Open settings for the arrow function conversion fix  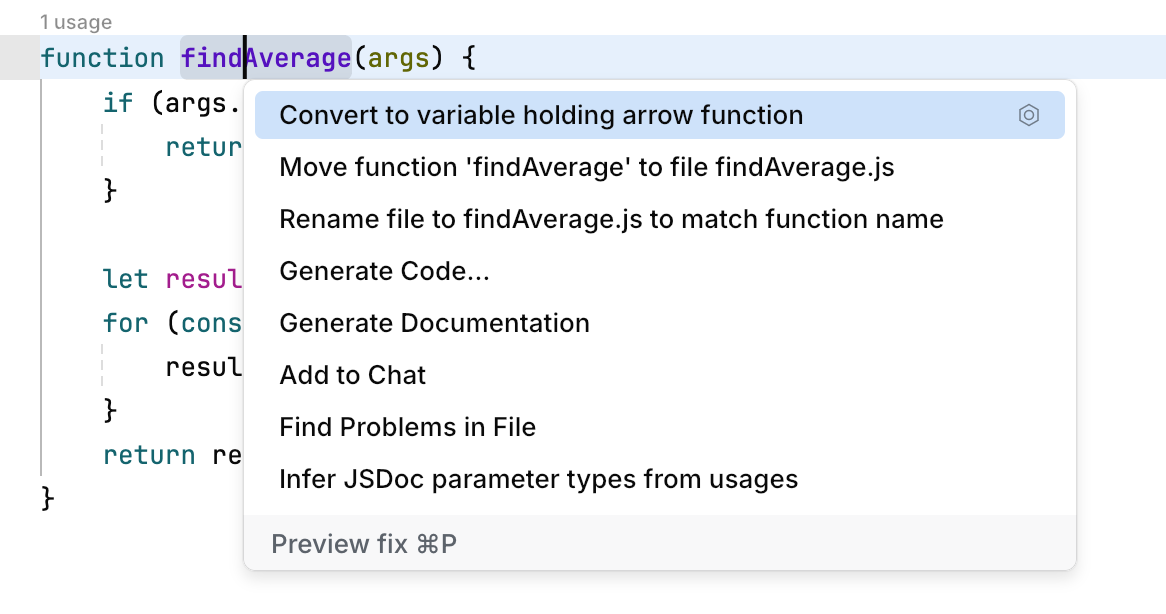[x=1028, y=115]
